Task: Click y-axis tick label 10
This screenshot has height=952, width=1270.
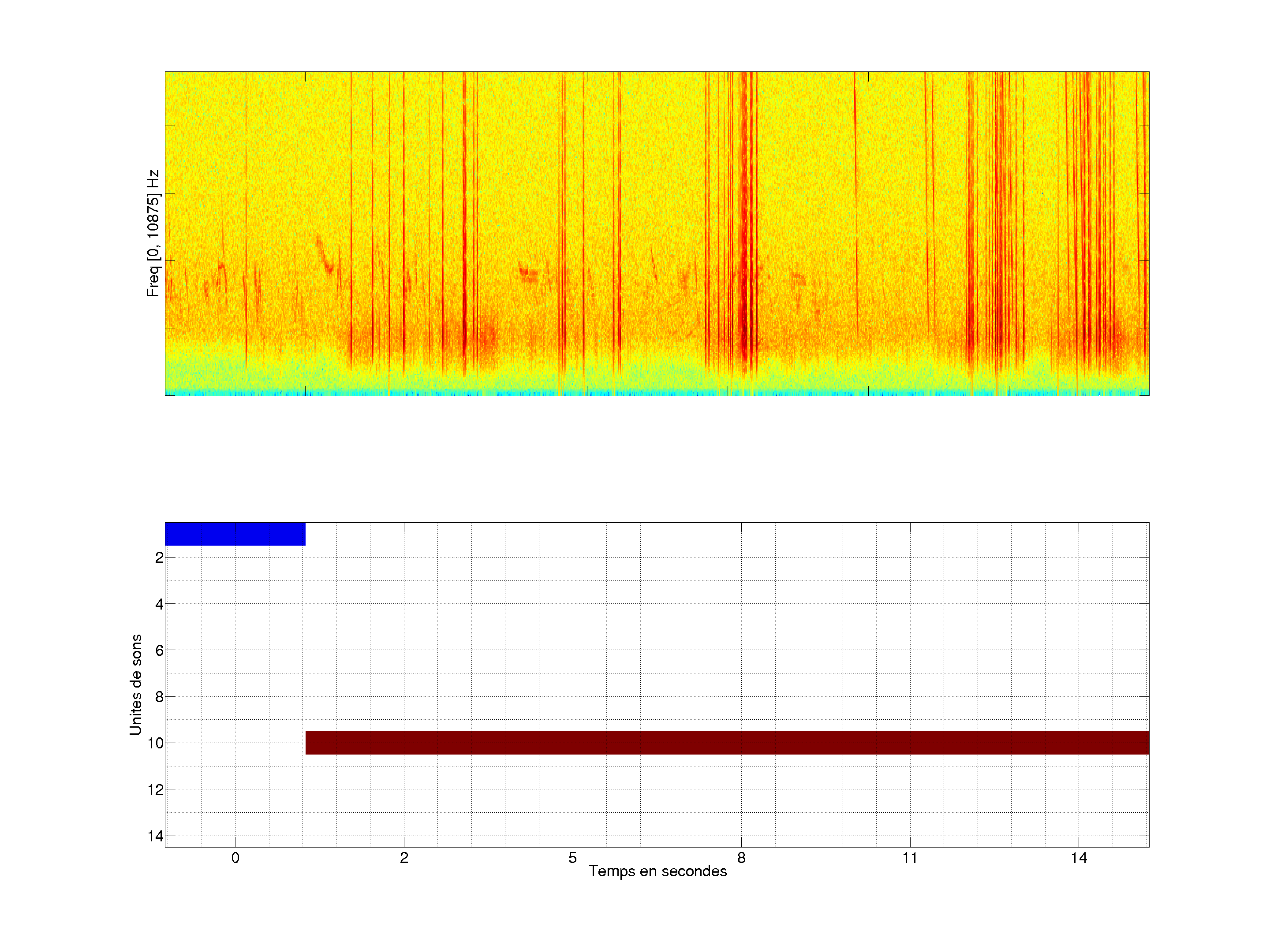Action: pyautogui.click(x=156, y=744)
